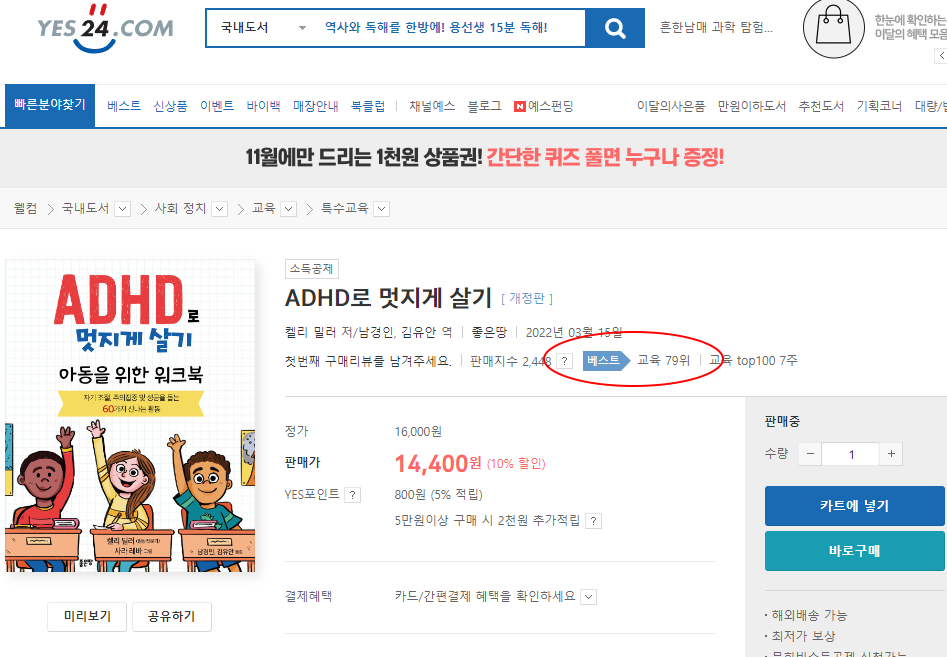Screen dimensions: 947x657
Task: Open 매장안내 menu
Action: 315,106
